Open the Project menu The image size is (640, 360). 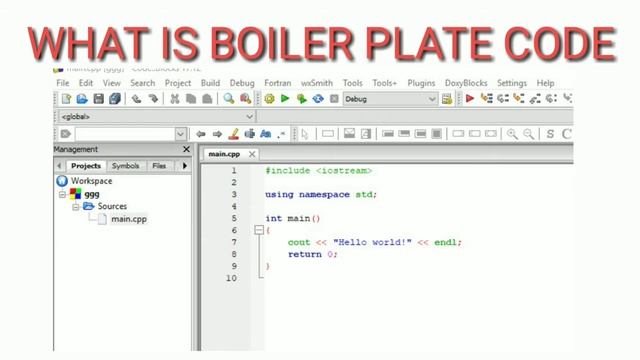click(178, 83)
